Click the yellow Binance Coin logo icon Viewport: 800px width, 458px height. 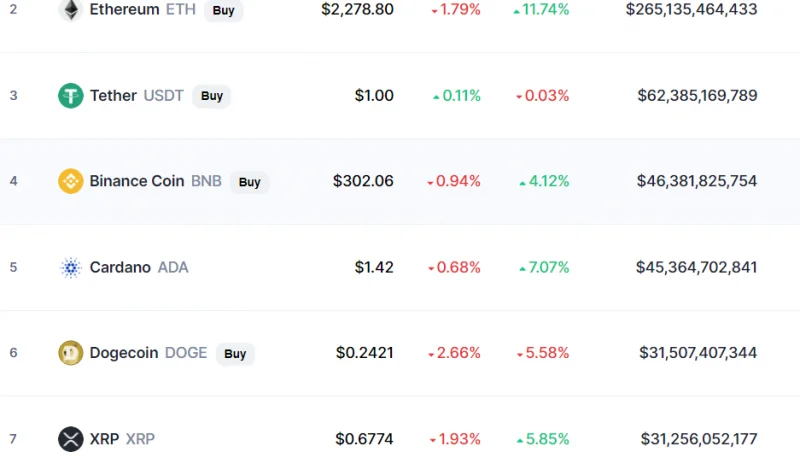(71, 181)
